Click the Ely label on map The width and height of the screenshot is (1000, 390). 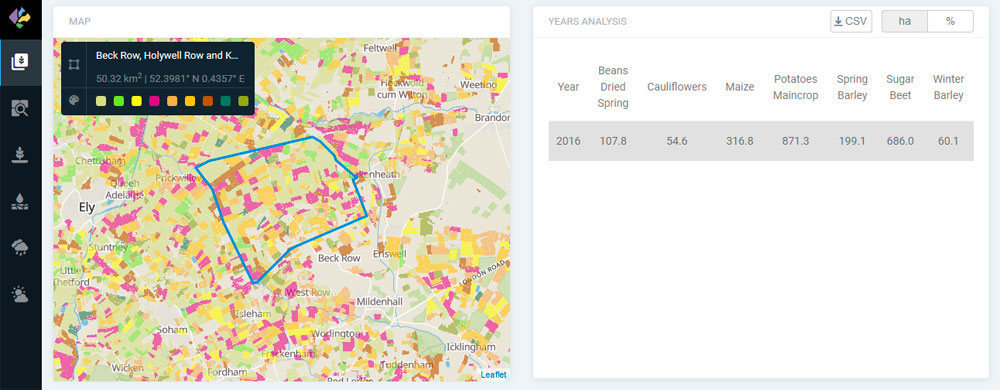86,207
